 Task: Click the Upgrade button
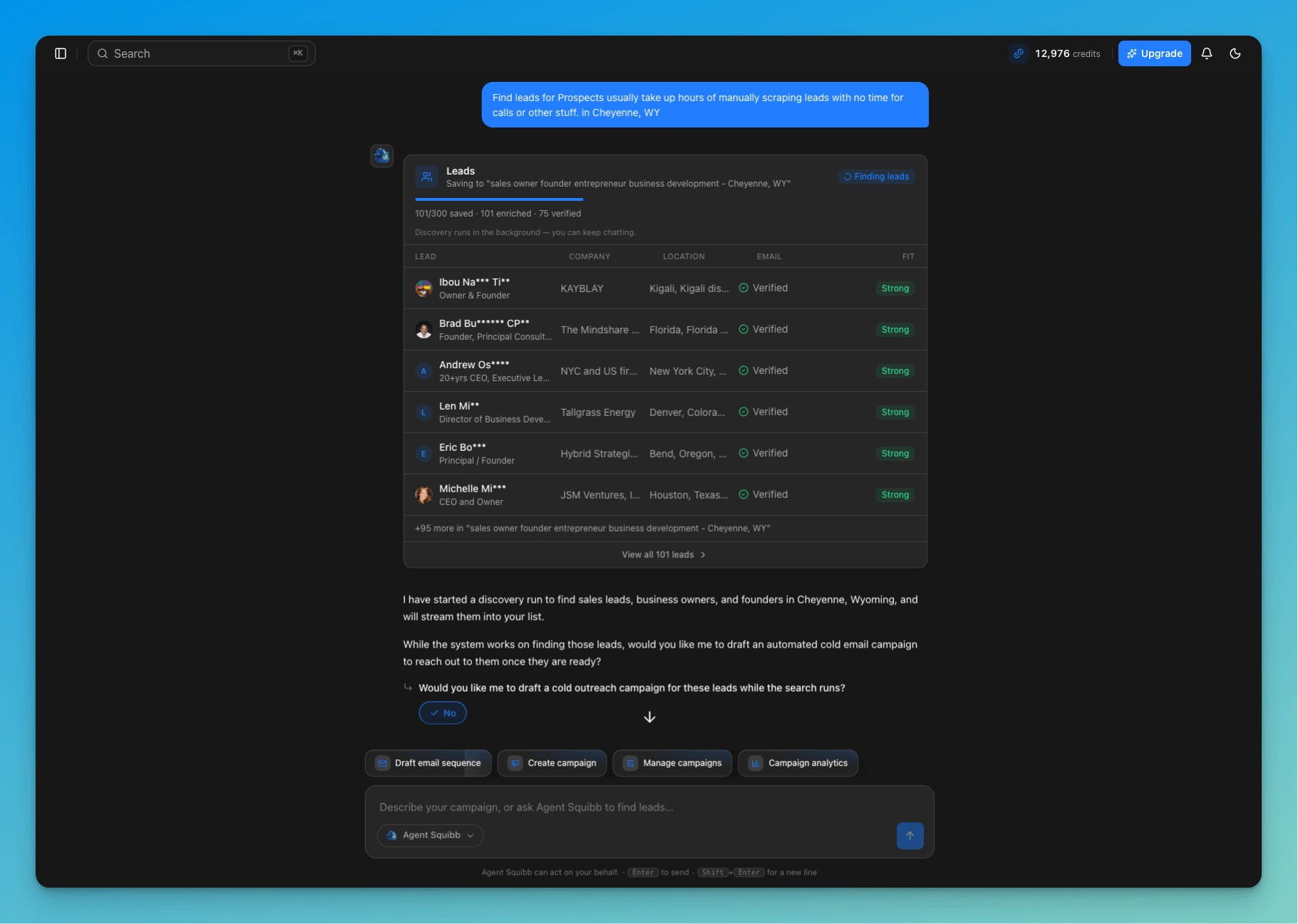[x=1154, y=53]
